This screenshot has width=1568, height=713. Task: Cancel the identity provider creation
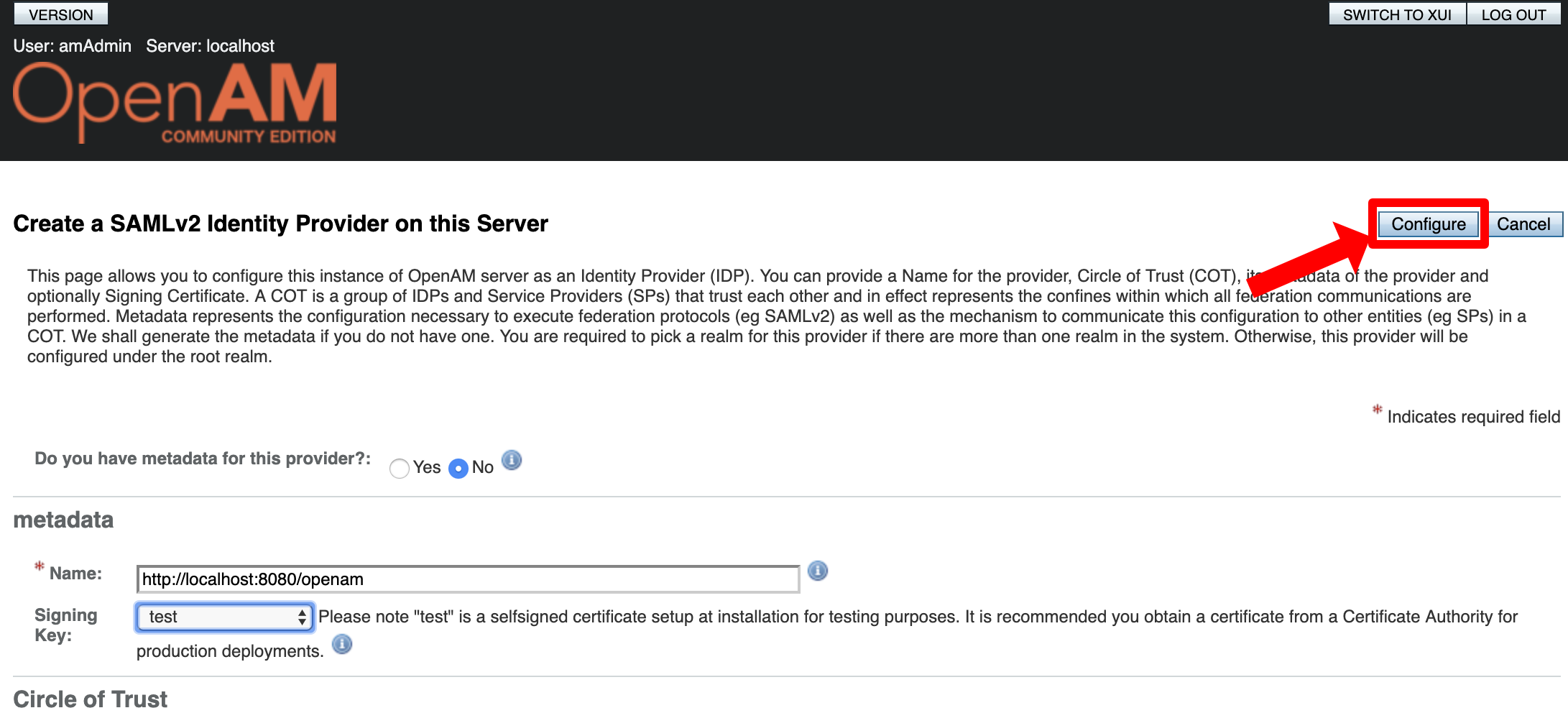tap(1523, 224)
